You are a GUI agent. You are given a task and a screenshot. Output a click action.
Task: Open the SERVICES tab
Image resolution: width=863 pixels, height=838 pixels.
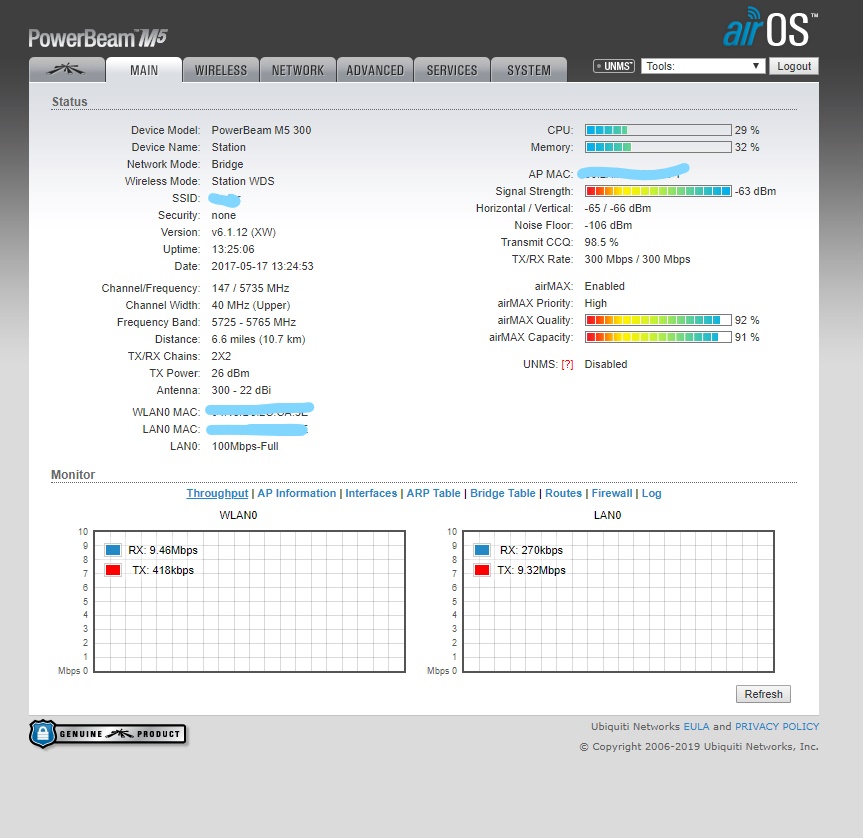pyautogui.click(x=452, y=70)
